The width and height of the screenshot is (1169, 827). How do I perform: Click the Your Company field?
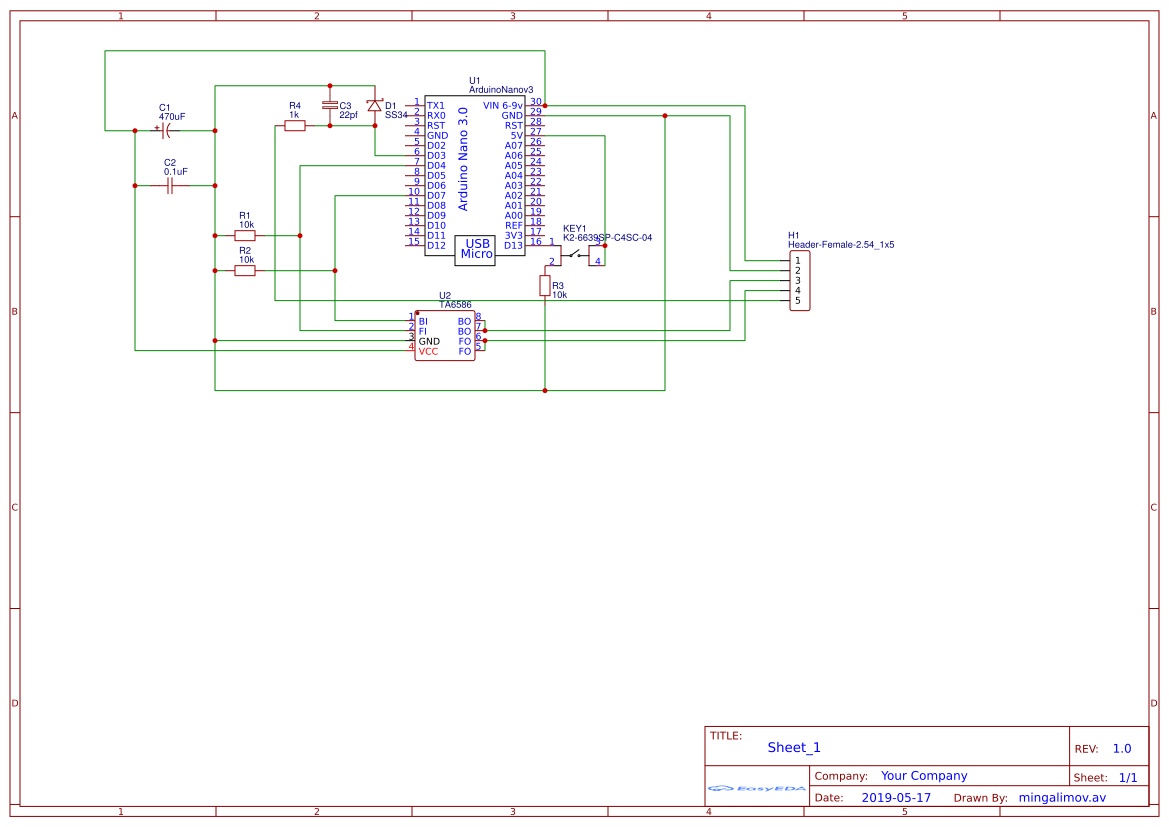pos(924,776)
